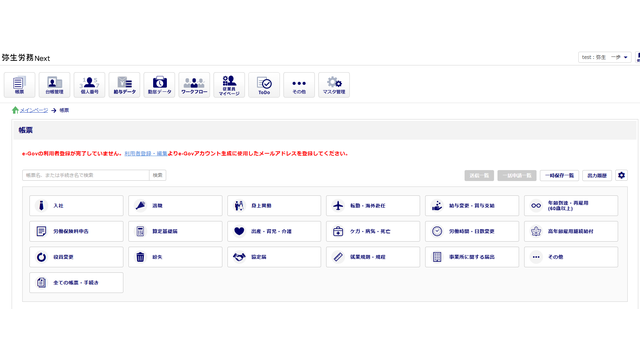Select 全ての帳票・手続き category
This screenshot has width=640, height=360.
click(x=76, y=282)
